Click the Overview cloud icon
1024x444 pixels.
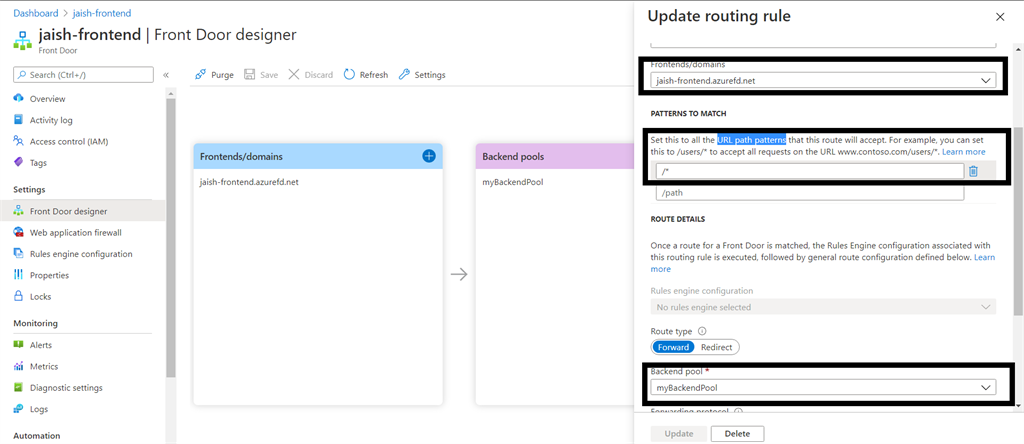coord(18,99)
